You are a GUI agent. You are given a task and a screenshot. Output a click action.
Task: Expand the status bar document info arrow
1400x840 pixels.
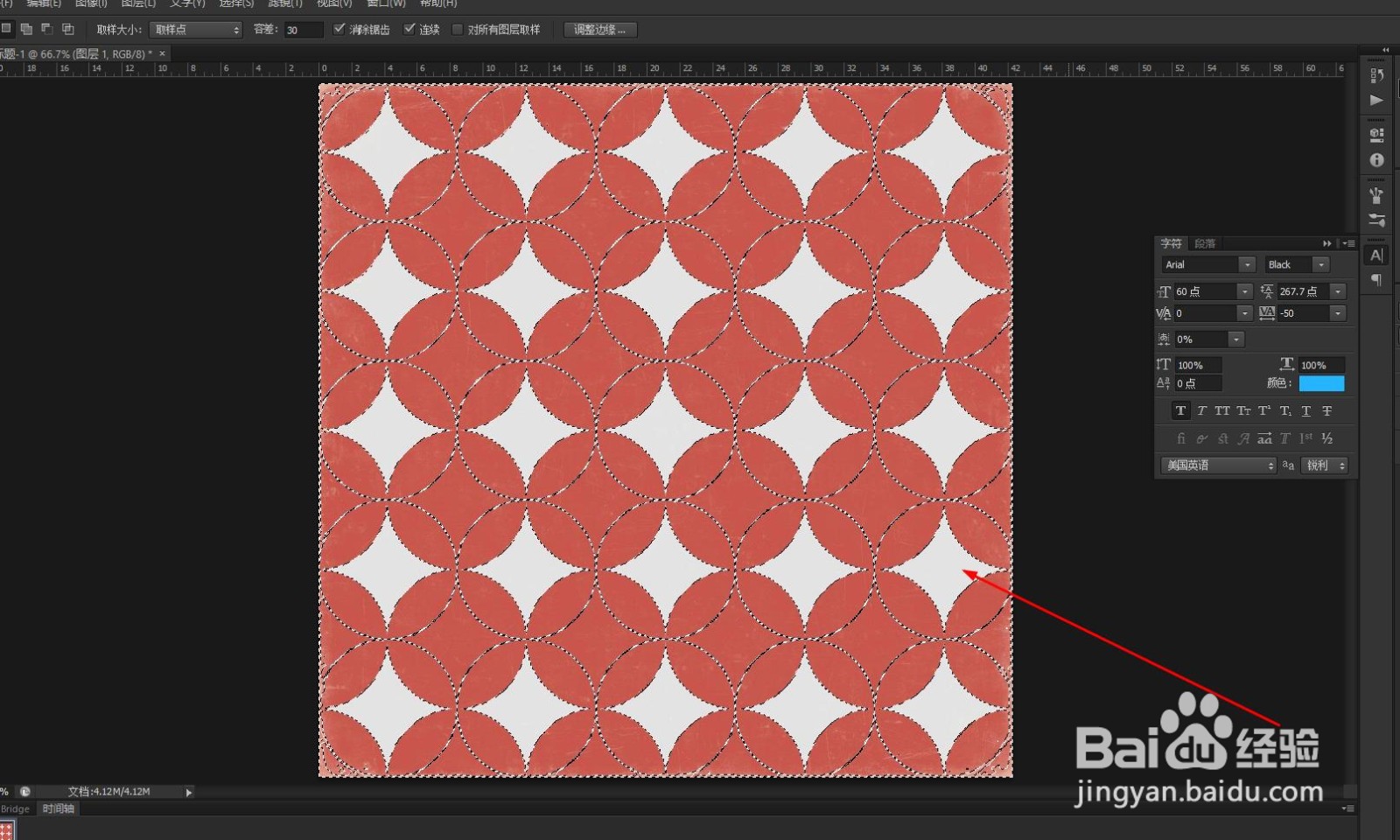[x=188, y=792]
